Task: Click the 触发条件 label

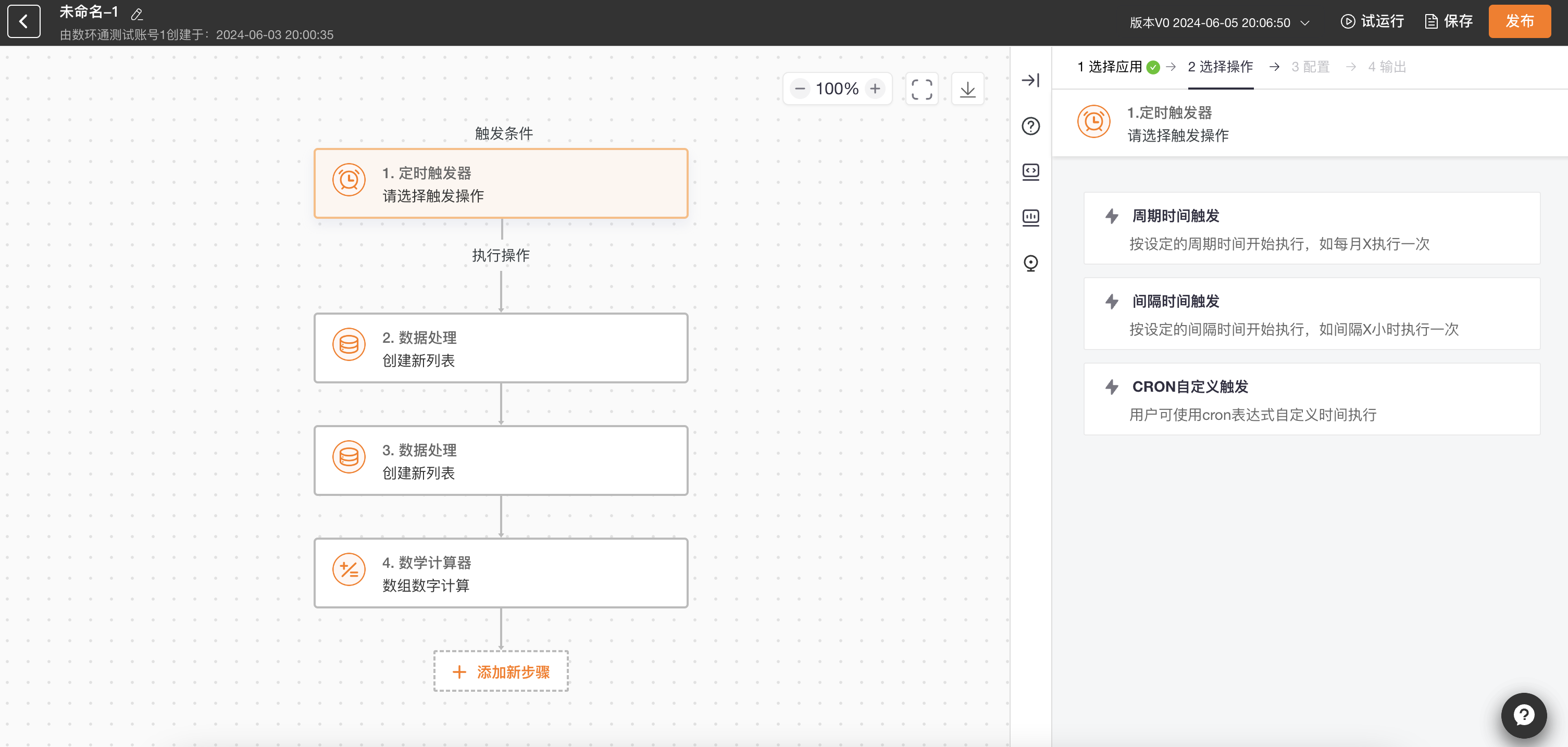Action: [503, 133]
